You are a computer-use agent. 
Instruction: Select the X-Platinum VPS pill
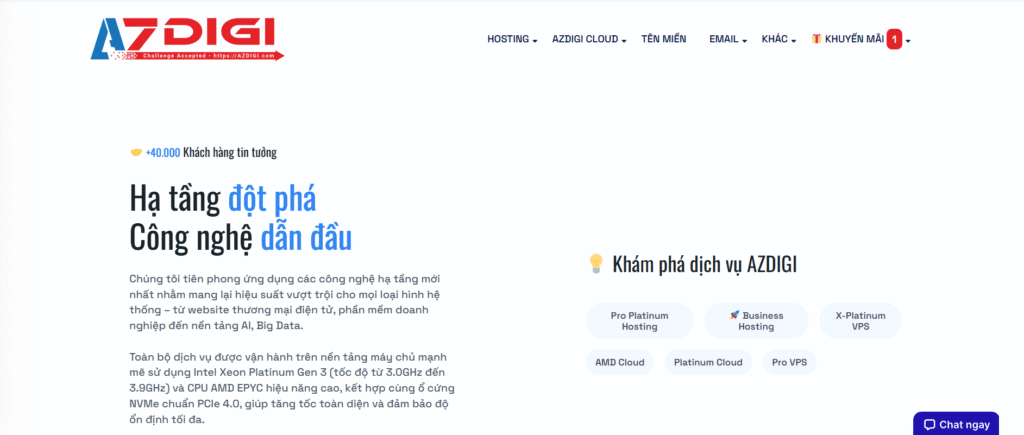tap(860, 321)
